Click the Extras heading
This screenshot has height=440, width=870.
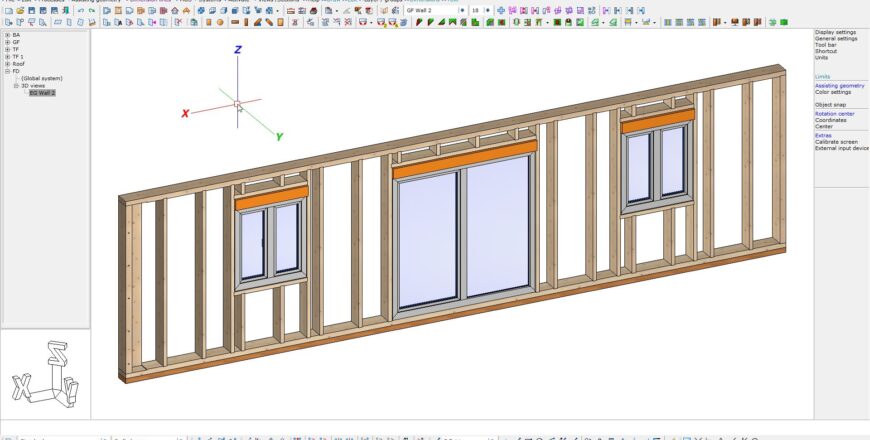click(x=823, y=135)
